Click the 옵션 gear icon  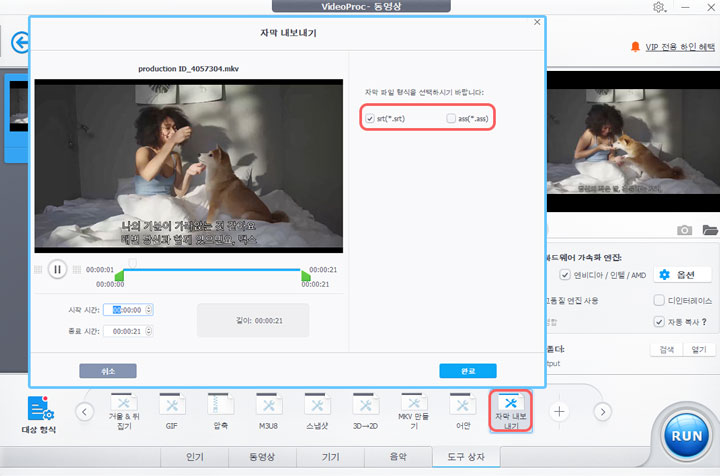pyautogui.click(x=664, y=274)
